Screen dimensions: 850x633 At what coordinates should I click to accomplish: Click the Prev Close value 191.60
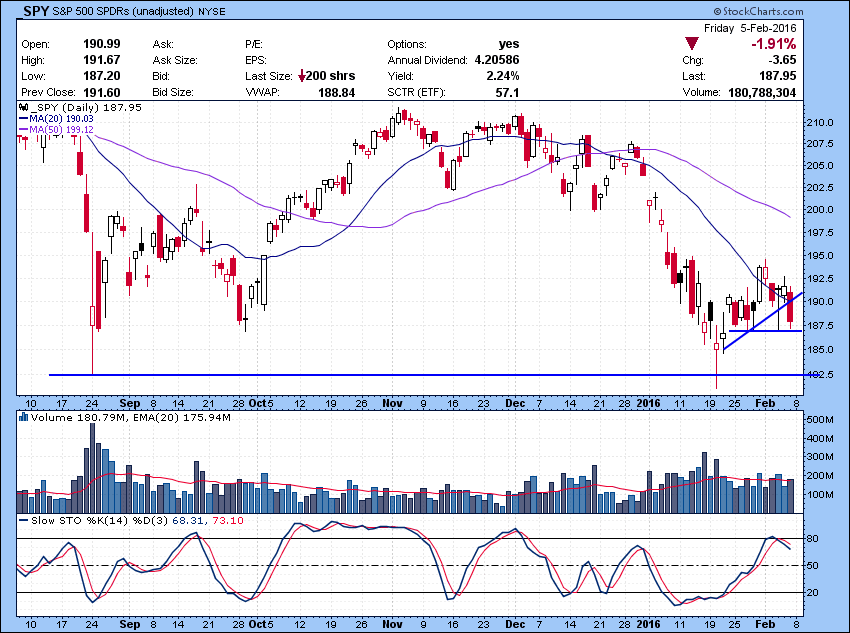101,92
